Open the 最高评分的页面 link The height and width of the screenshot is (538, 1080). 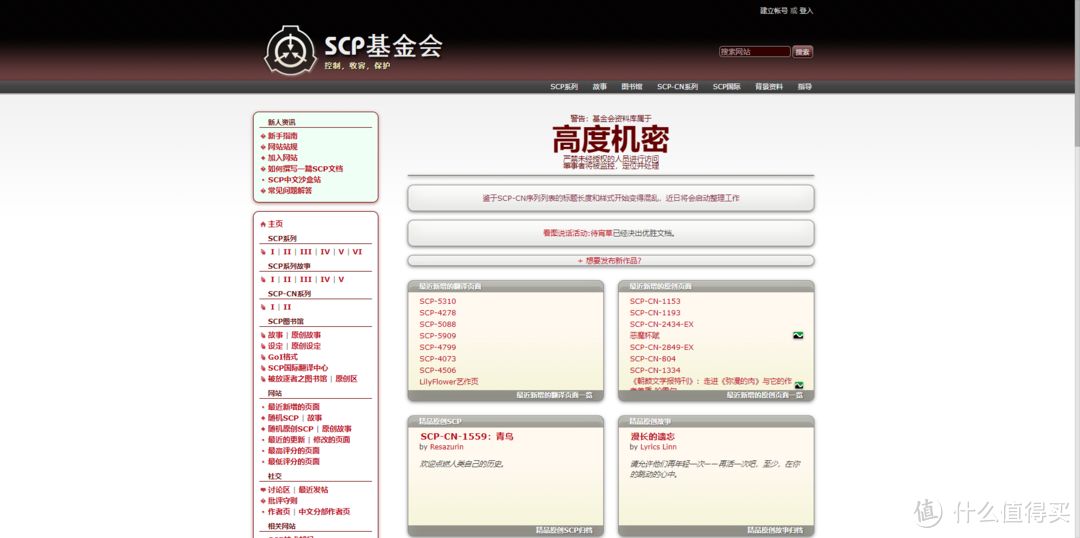(293, 451)
